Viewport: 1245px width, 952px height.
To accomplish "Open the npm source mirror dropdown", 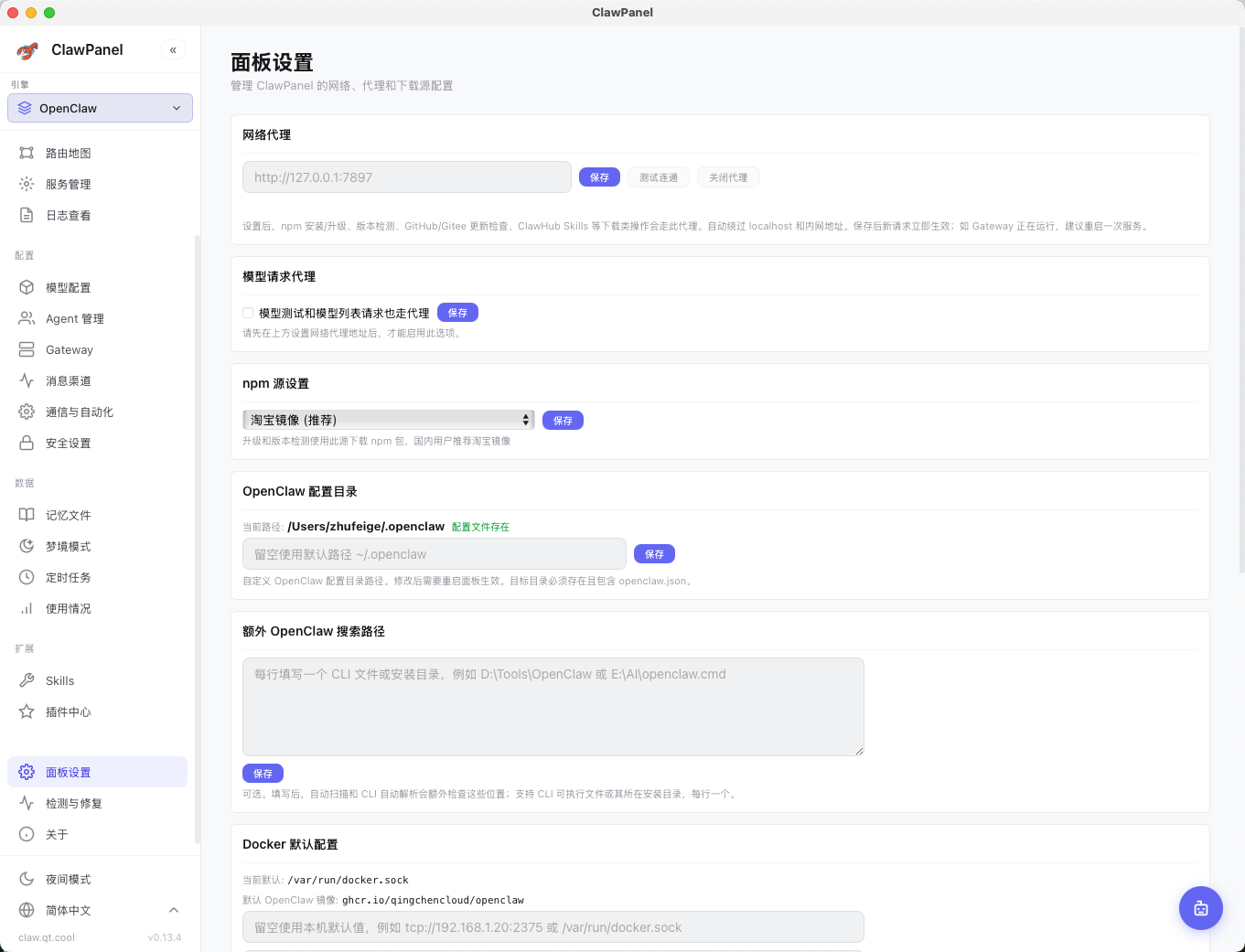I will pos(388,420).
